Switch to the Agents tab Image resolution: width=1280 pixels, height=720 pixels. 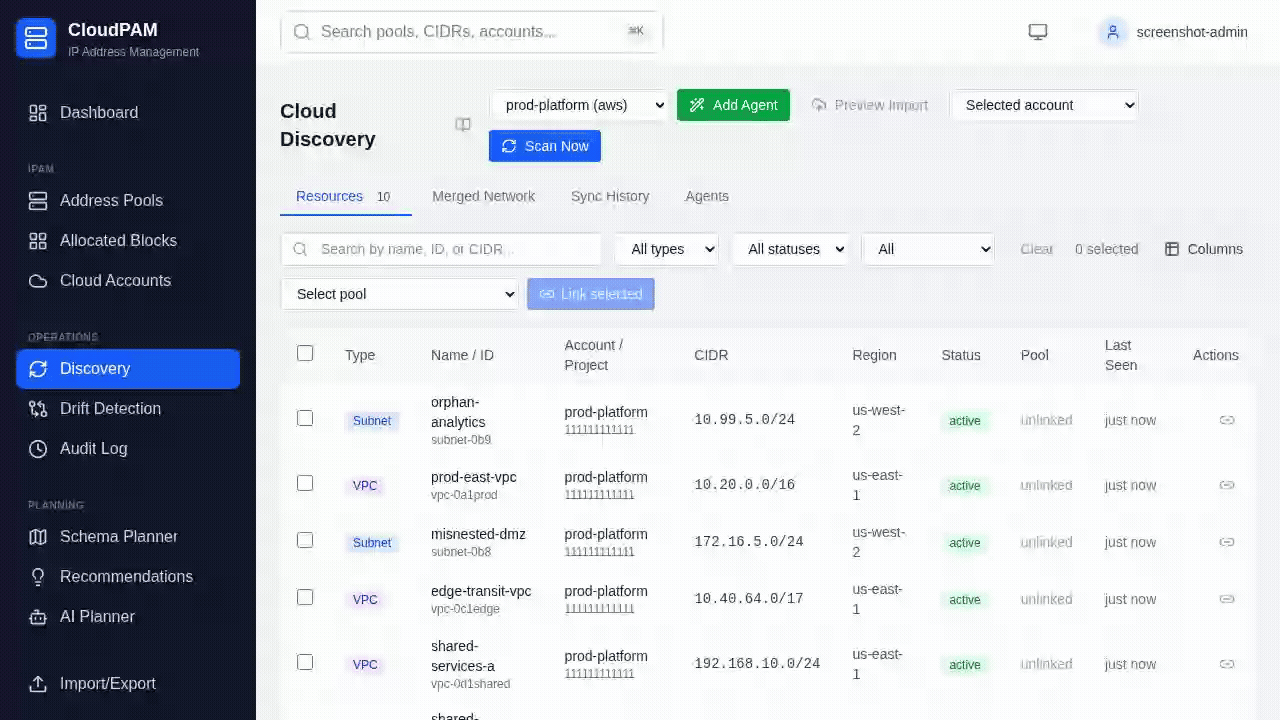[x=707, y=197]
